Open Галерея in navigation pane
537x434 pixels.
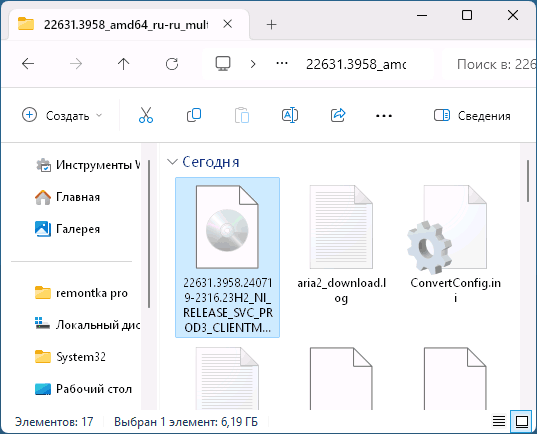pos(67,229)
